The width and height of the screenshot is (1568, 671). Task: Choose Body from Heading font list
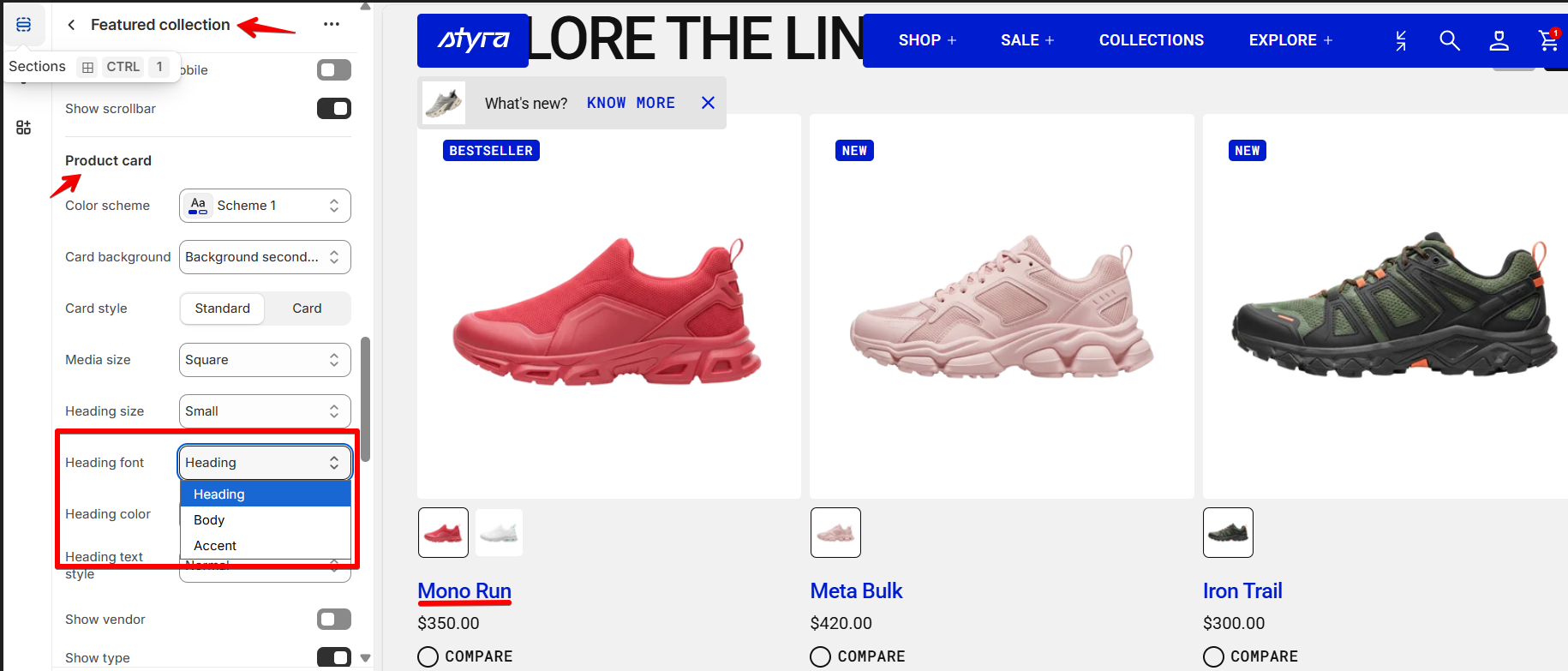click(x=266, y=520)
